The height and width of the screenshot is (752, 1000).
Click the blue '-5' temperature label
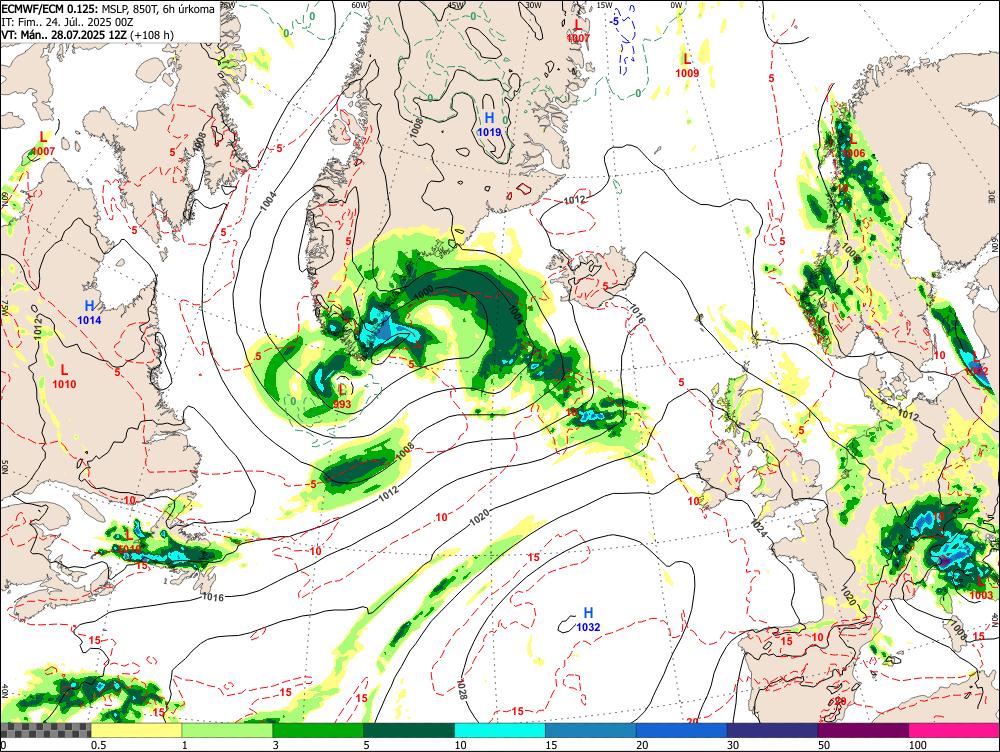click(x=614, y=21)
